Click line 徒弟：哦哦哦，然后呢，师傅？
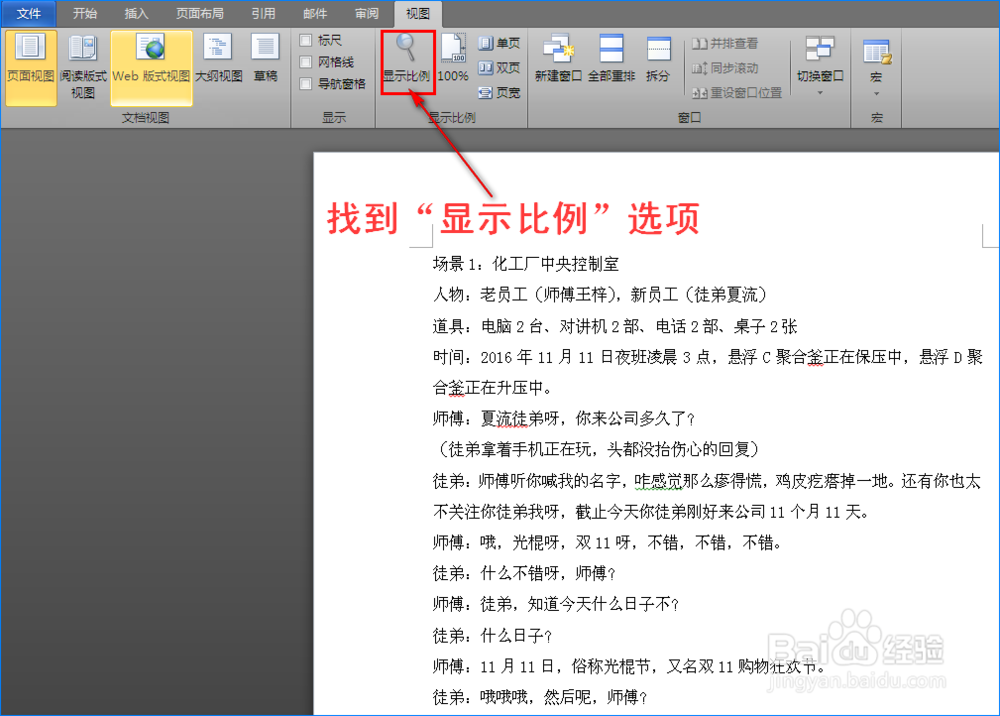1000x716 pixels. click(x=540, y=697)
